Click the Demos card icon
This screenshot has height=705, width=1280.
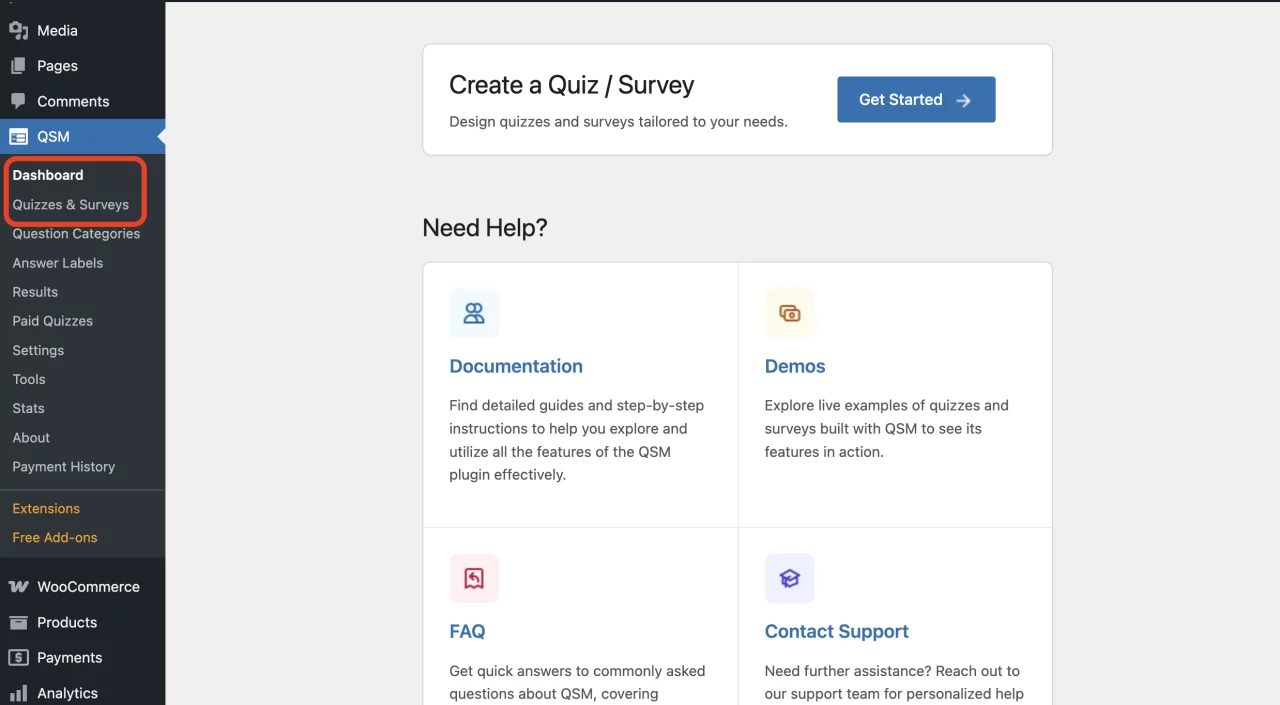[790, 313]
